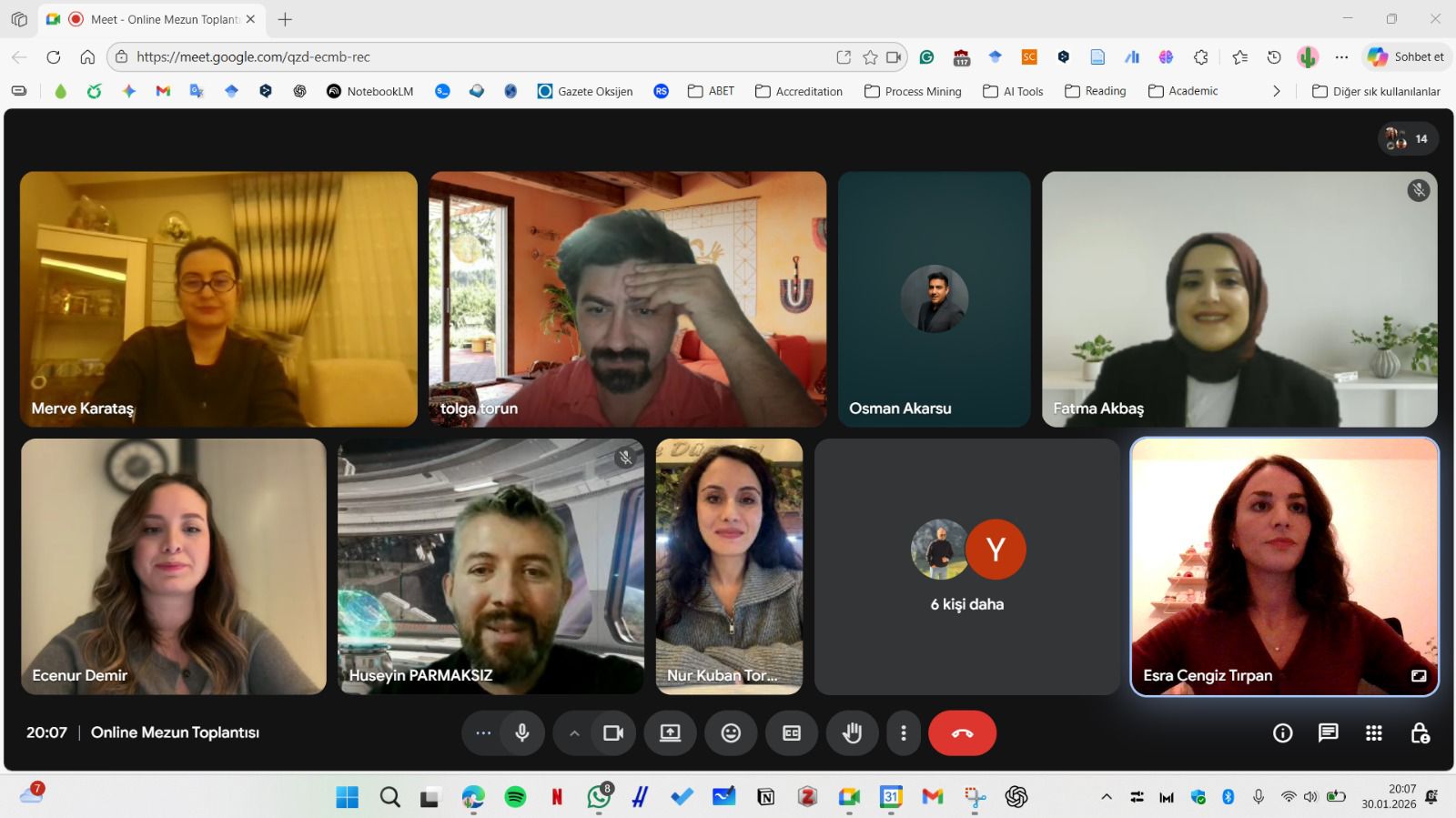Raise your hand in the meeting

pos(852,733)
